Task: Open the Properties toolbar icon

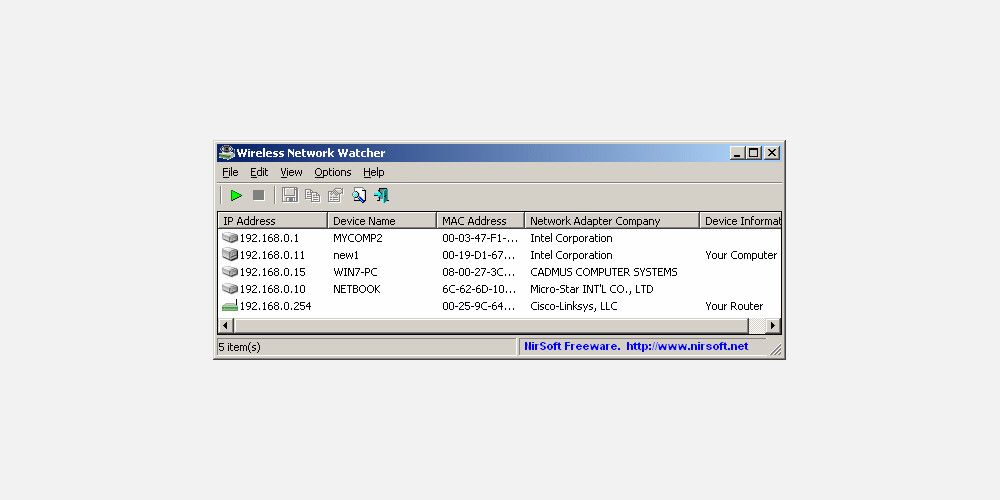Action: [335, 195]
